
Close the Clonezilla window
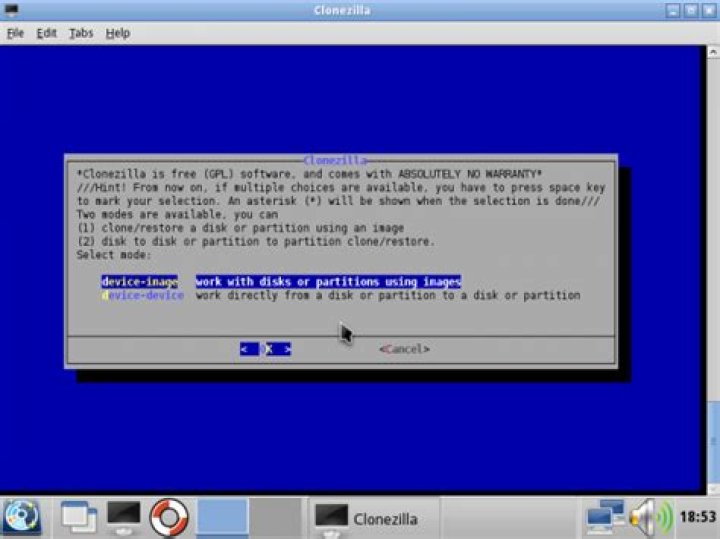coord(709,10)
